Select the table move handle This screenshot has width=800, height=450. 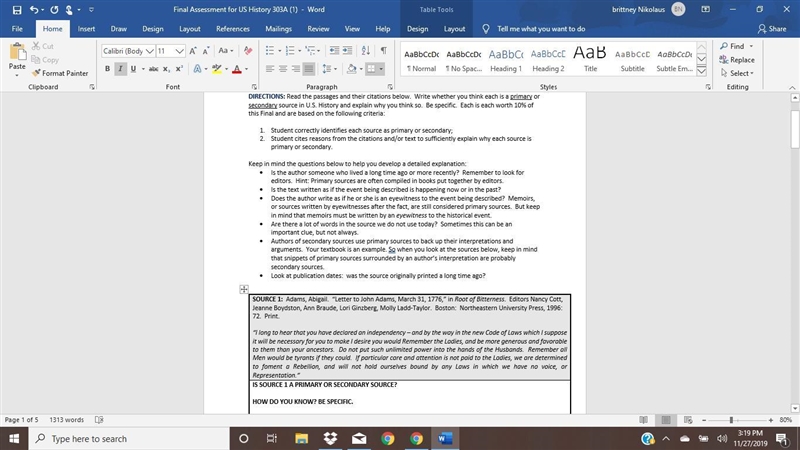coord(244,289)
